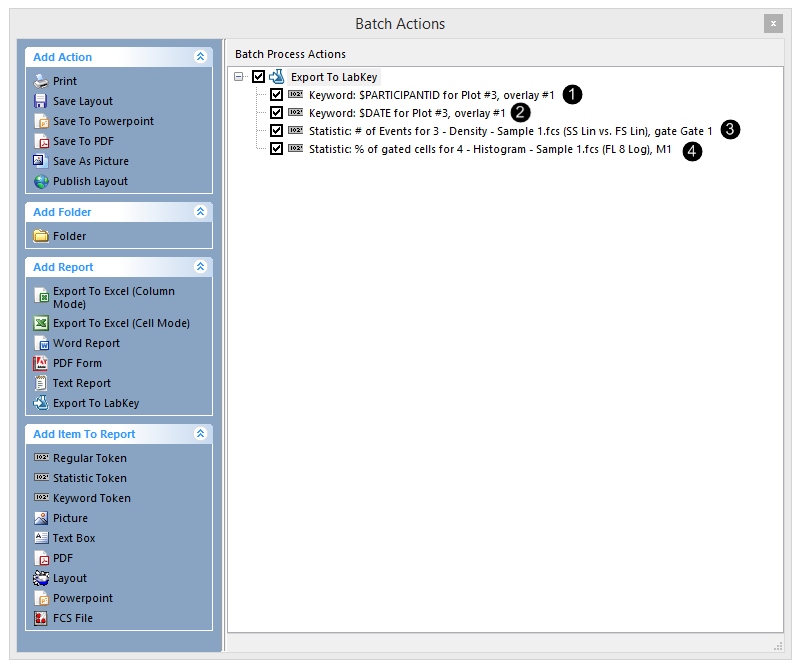Click the Publish Layout globe icon
The image size is (802, 668).
click(x=41, y=181)
